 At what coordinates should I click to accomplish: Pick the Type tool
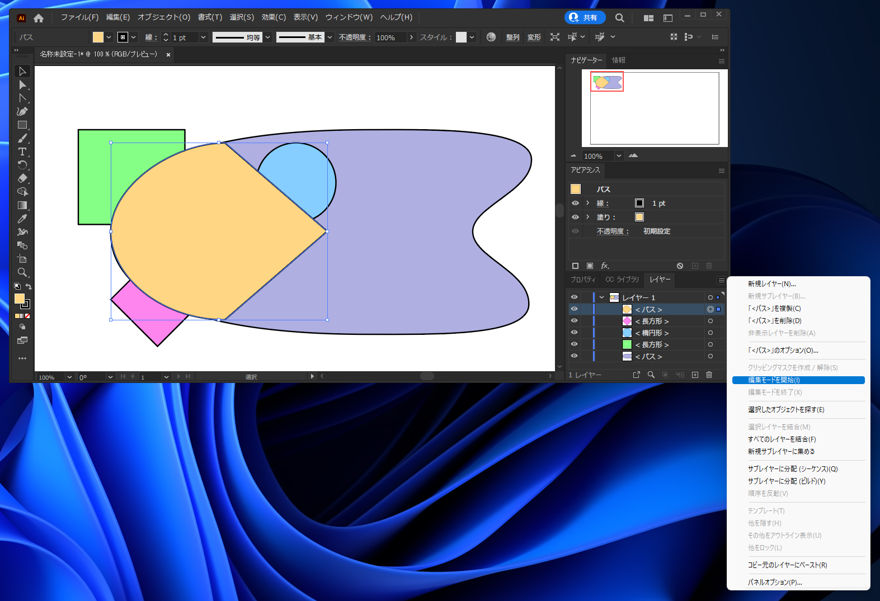tap(22, 152)
